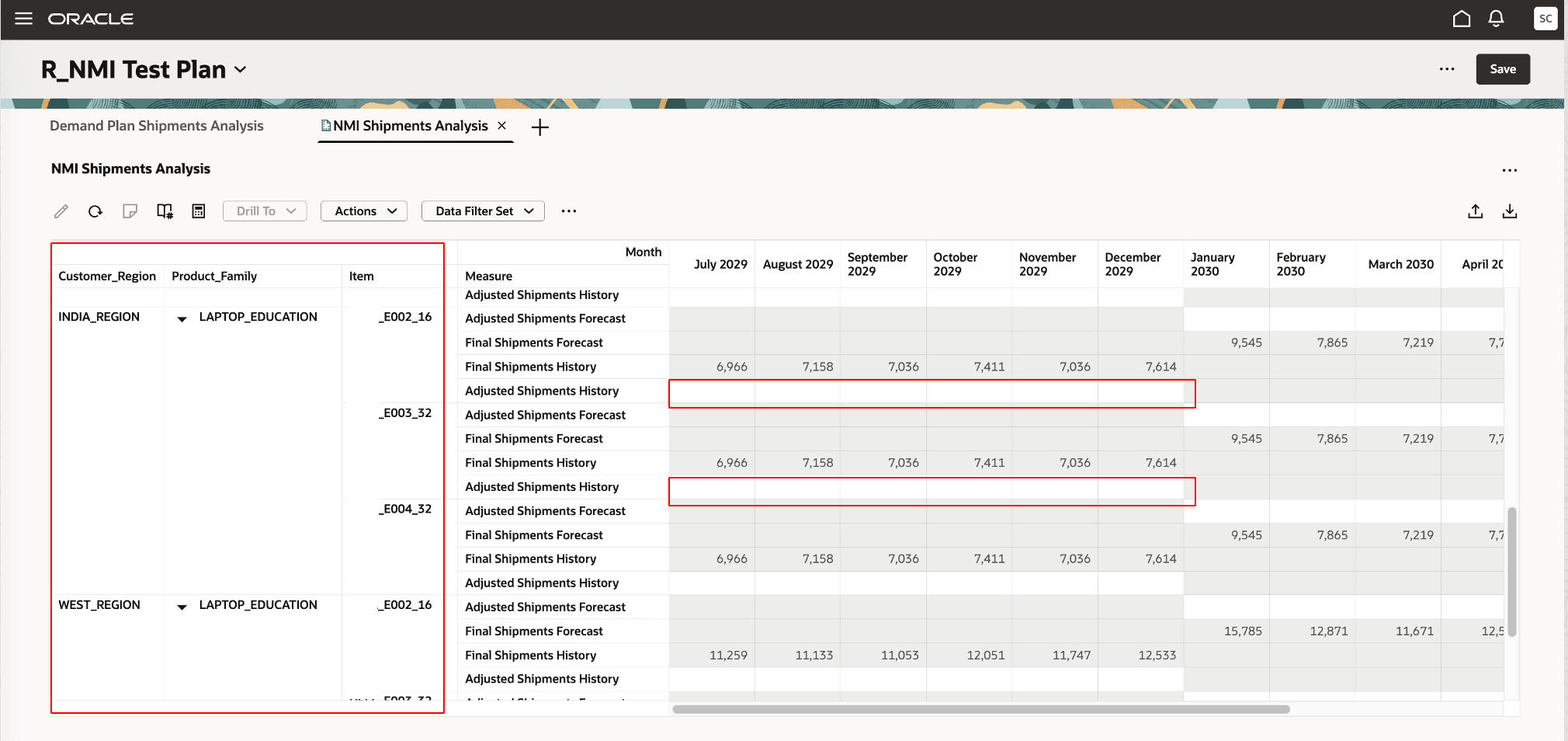Select item _E003_32

pos(405,413)
